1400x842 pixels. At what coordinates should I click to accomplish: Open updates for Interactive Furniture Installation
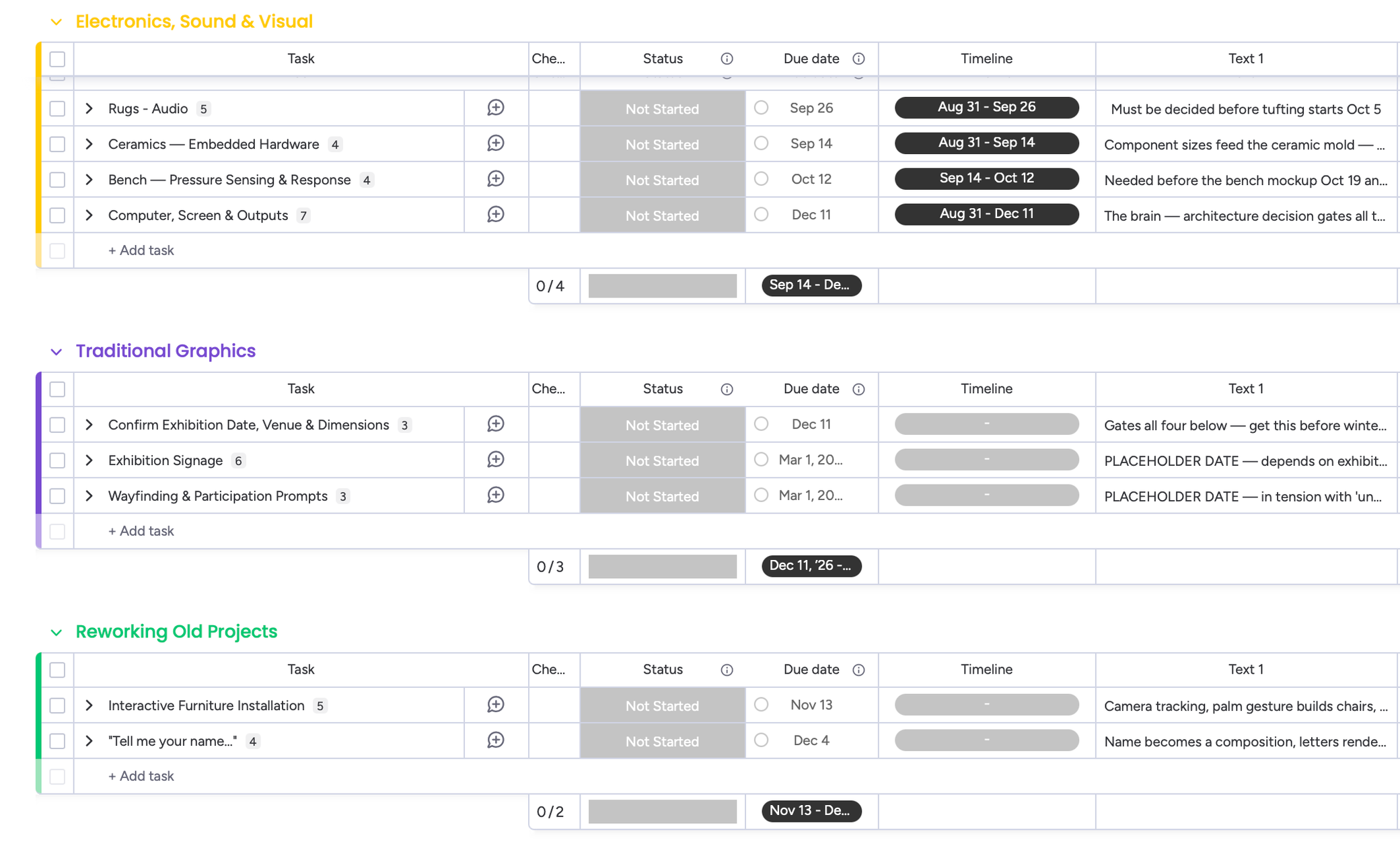tap(496, 705)
